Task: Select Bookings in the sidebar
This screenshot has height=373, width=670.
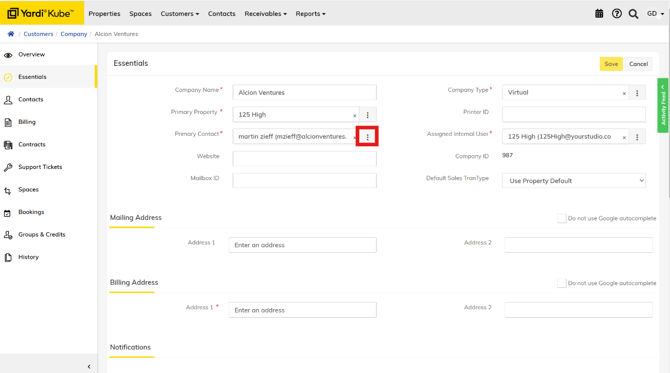Action: point(48,212)
